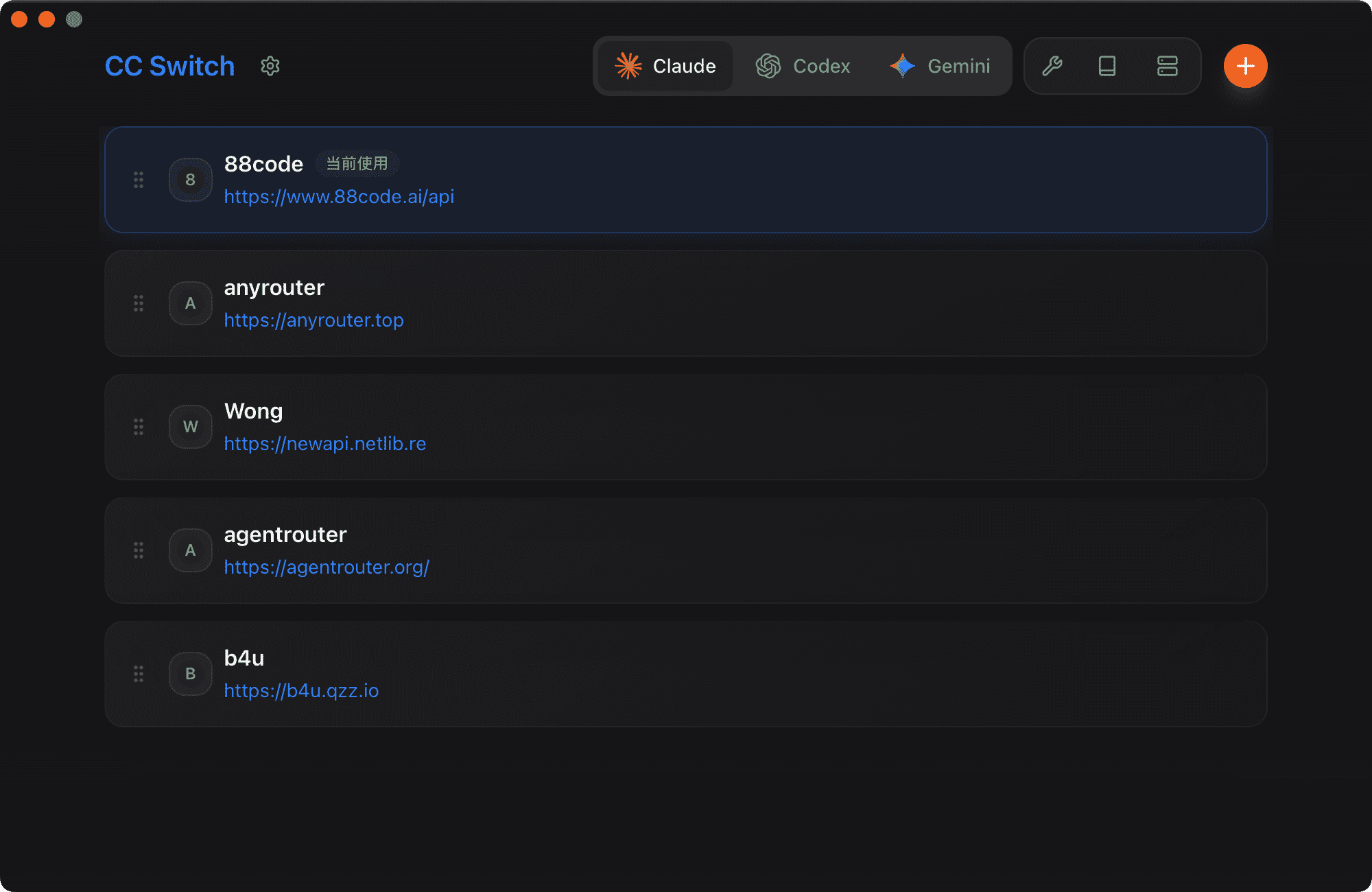Open the https://newapi.netlib.re link

coord(324,444)
